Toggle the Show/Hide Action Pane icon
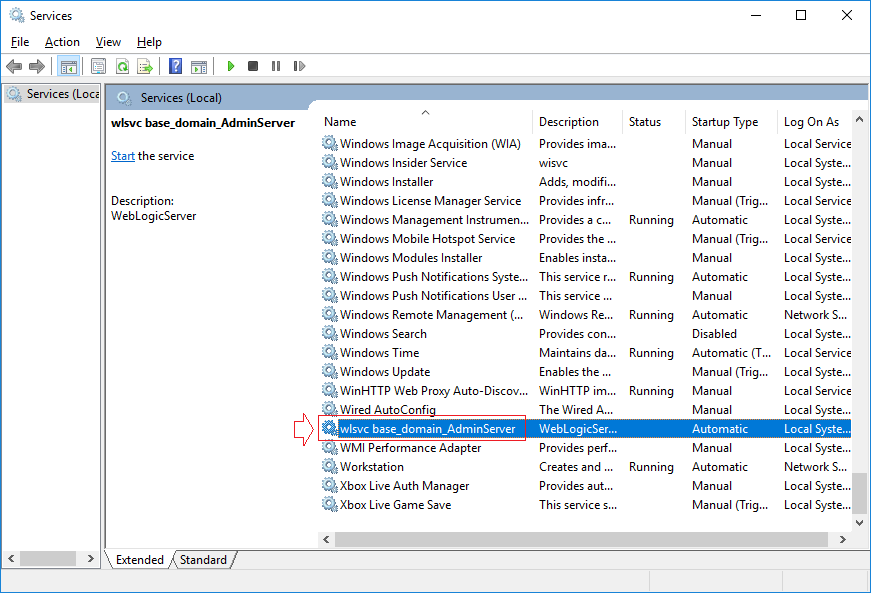 tap(199, 67)
